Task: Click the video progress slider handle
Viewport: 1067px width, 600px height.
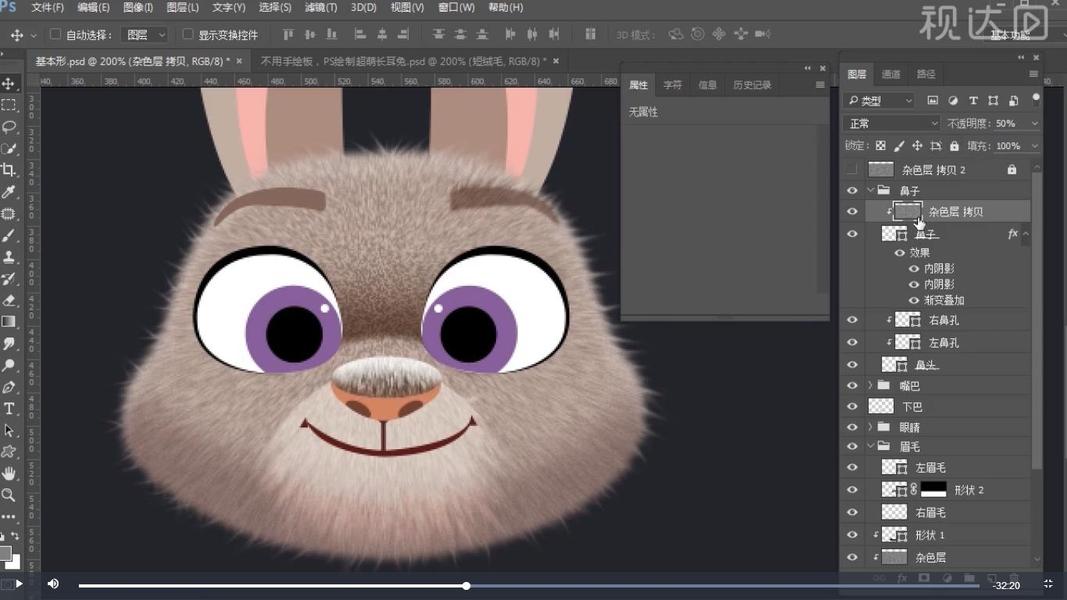Action: click(466, 585)
